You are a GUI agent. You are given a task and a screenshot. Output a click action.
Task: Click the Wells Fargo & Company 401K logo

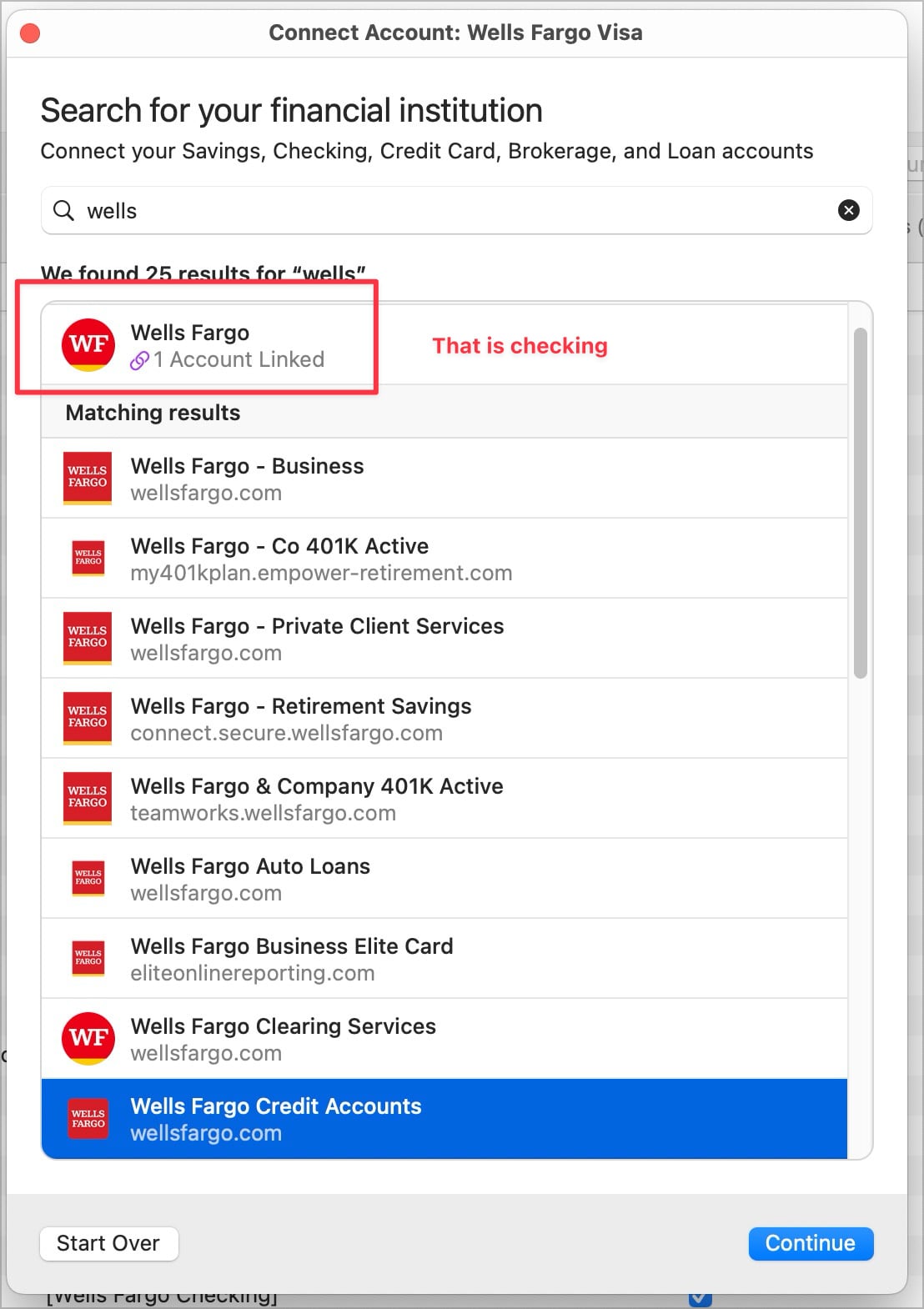88,799
